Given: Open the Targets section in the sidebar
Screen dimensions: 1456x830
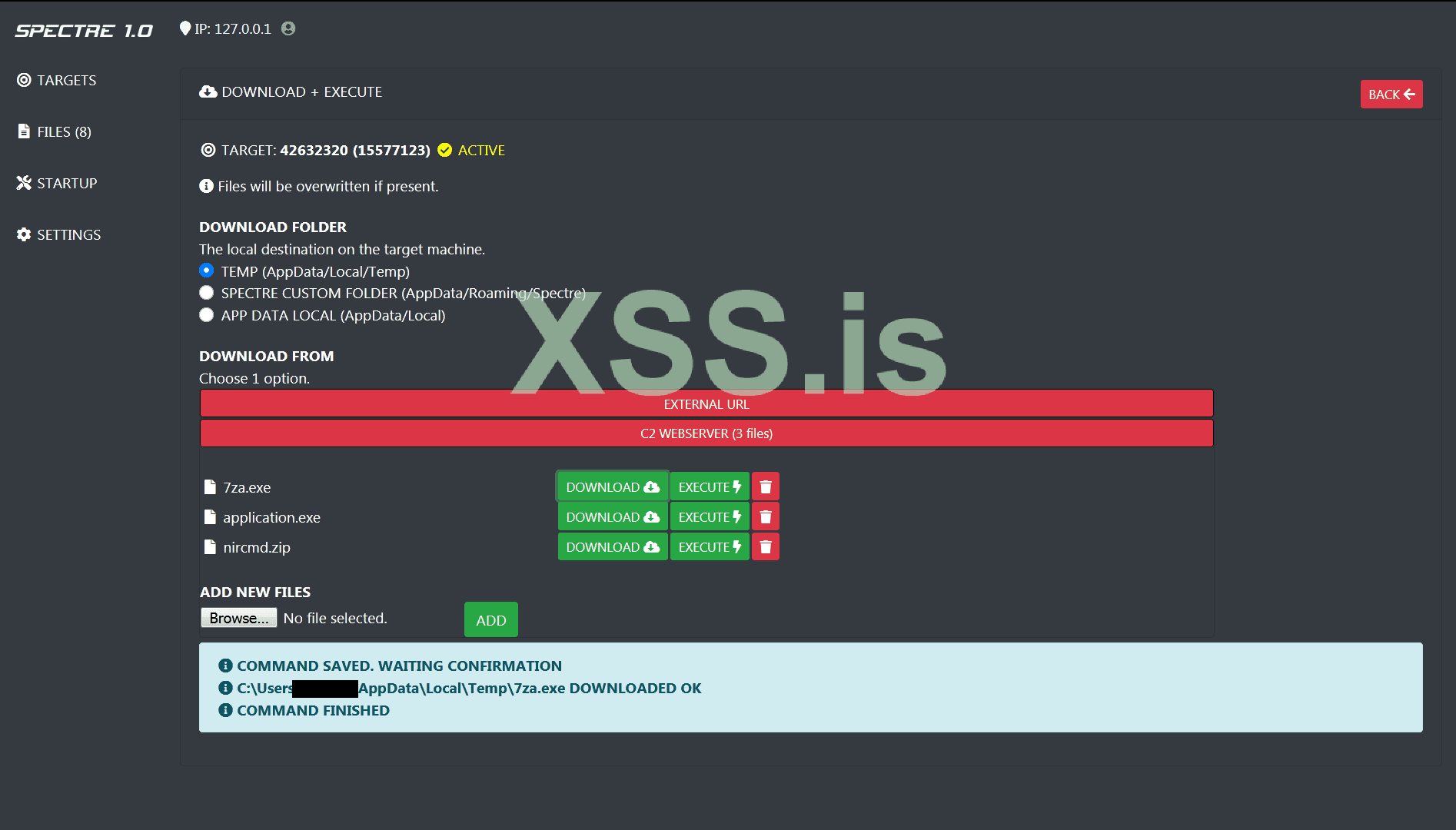Looking at the screenshot, I should pyautogui.click(x=56, y=80).
